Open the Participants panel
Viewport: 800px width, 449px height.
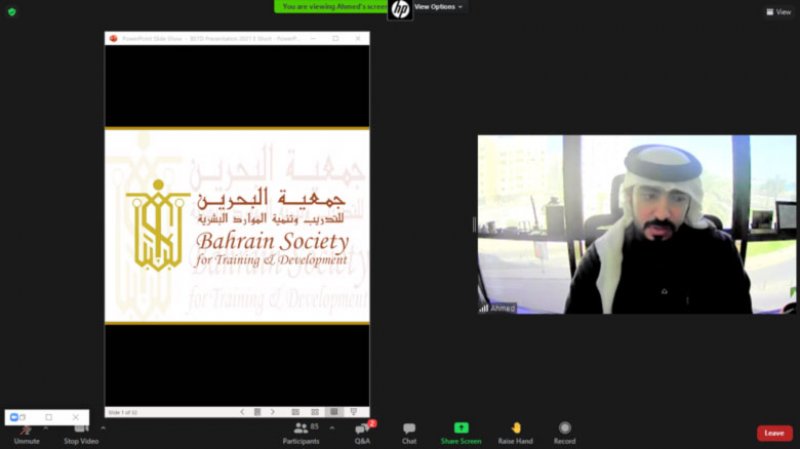(301, 434)
